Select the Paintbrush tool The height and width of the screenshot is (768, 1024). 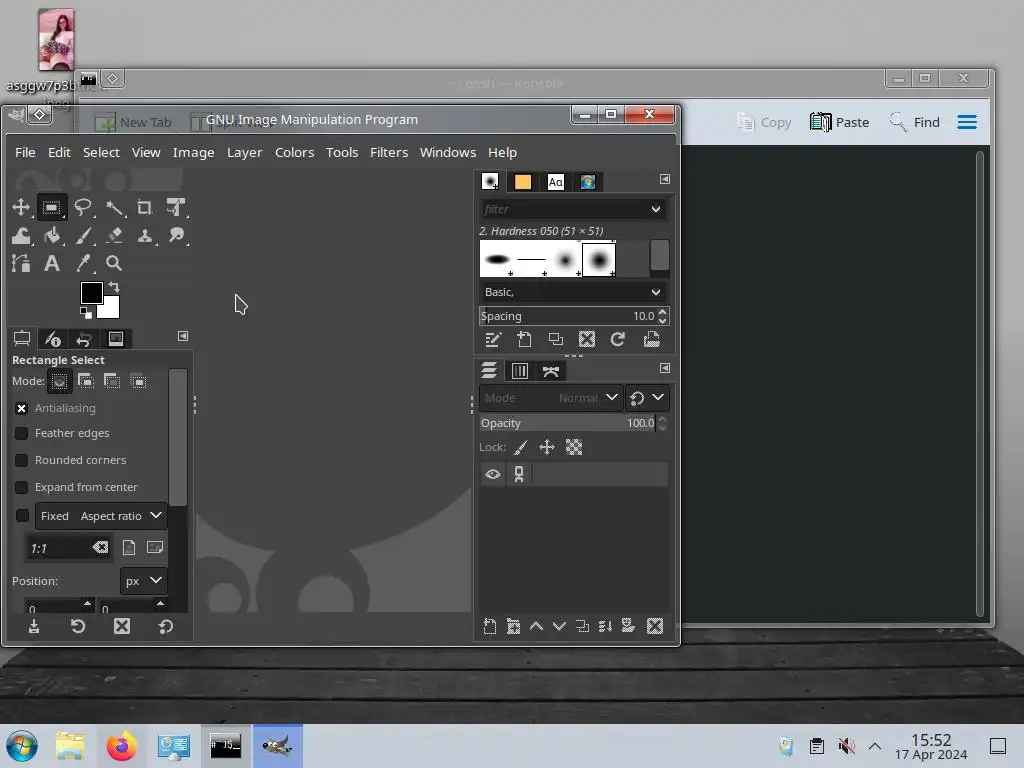point(83,236)
